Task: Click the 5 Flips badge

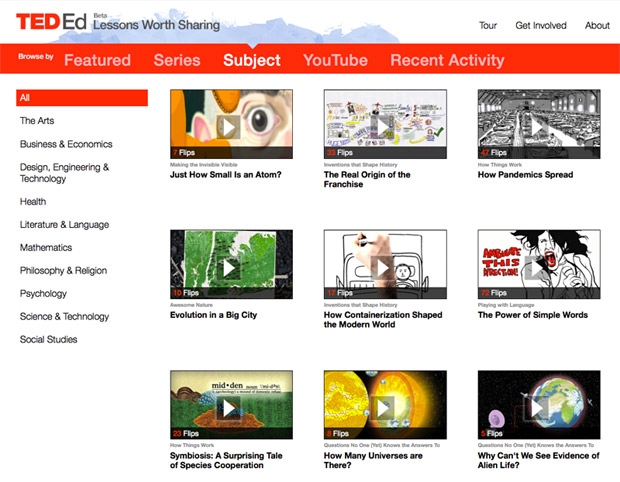Action: 491,433
